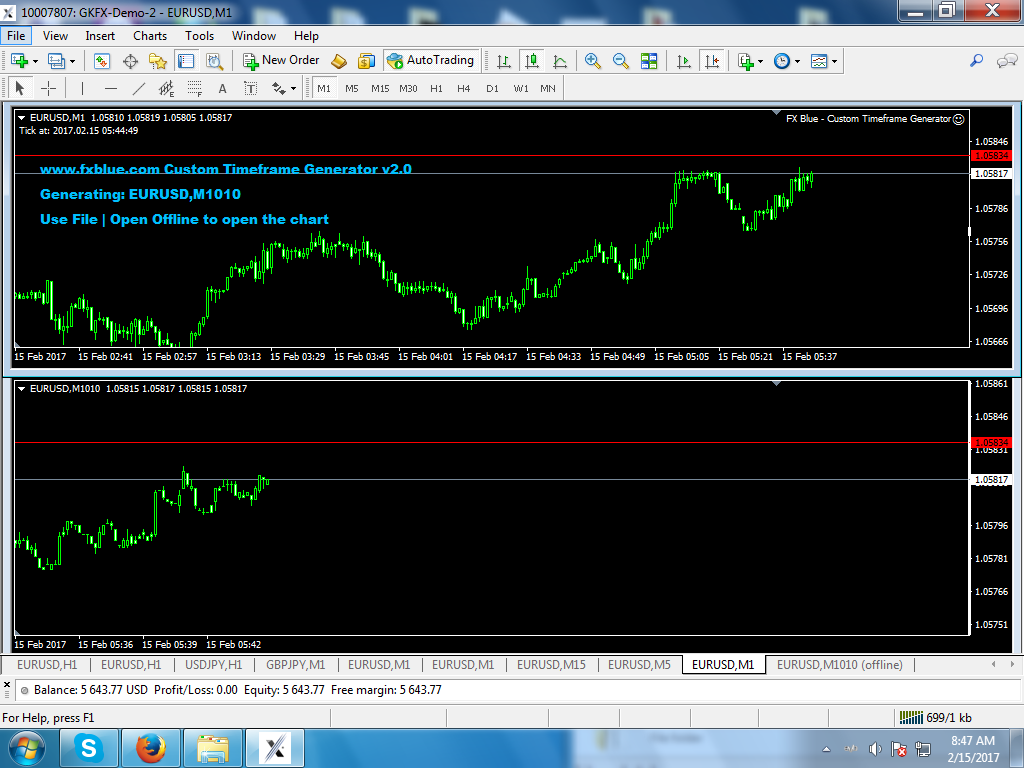The height and width of the screenshot is (768, 1024).
Task: Select the equidistant channel tool
Action: click(x=167, y=88)
